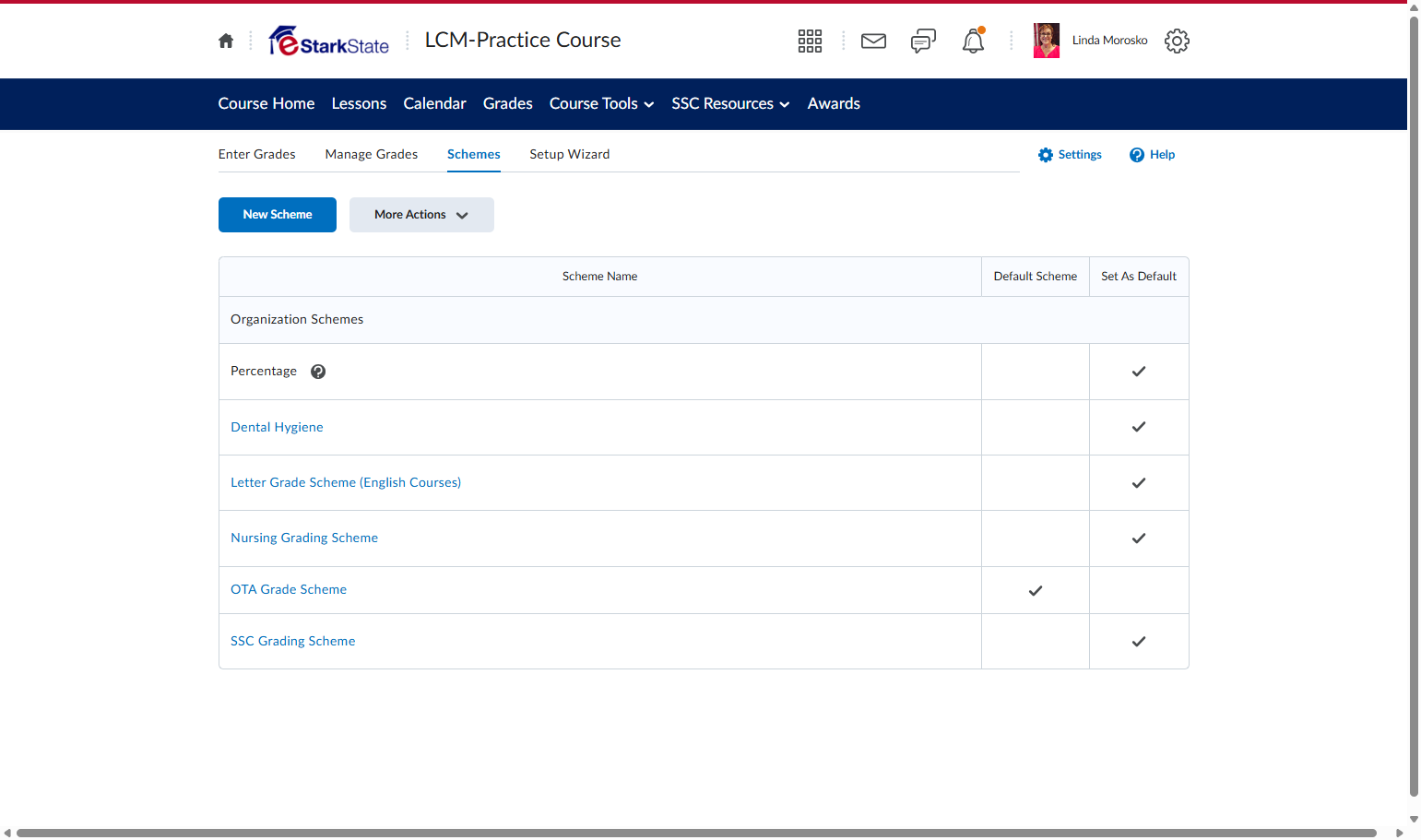Click the help icon next to Percentage
Image resolution: width=1421 pixels, height=840 pixels.
pos(318,372)
